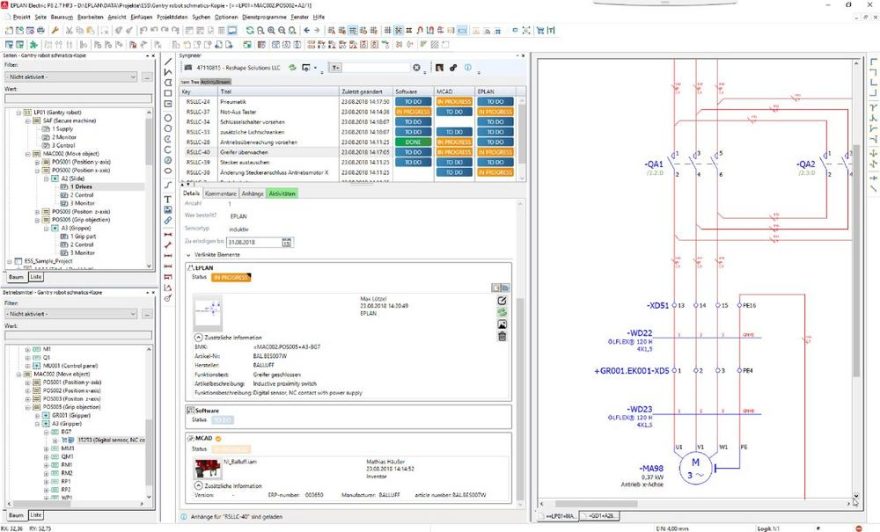880x532 pixels.
Task: Collapse LP01 (Gantry robot) tree node
Action: click(19, 112)
